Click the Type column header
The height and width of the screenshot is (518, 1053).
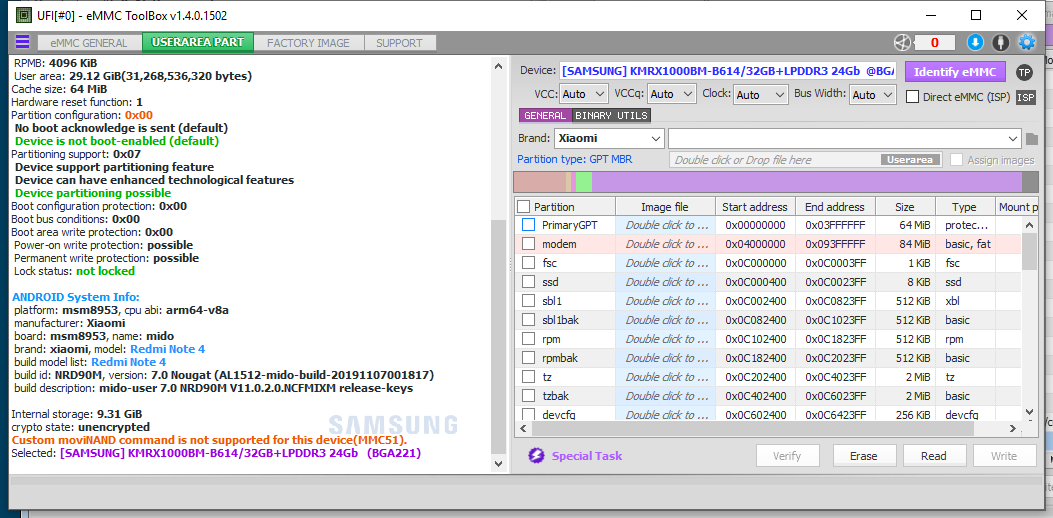pyautogui.click(x=964, y=207)
